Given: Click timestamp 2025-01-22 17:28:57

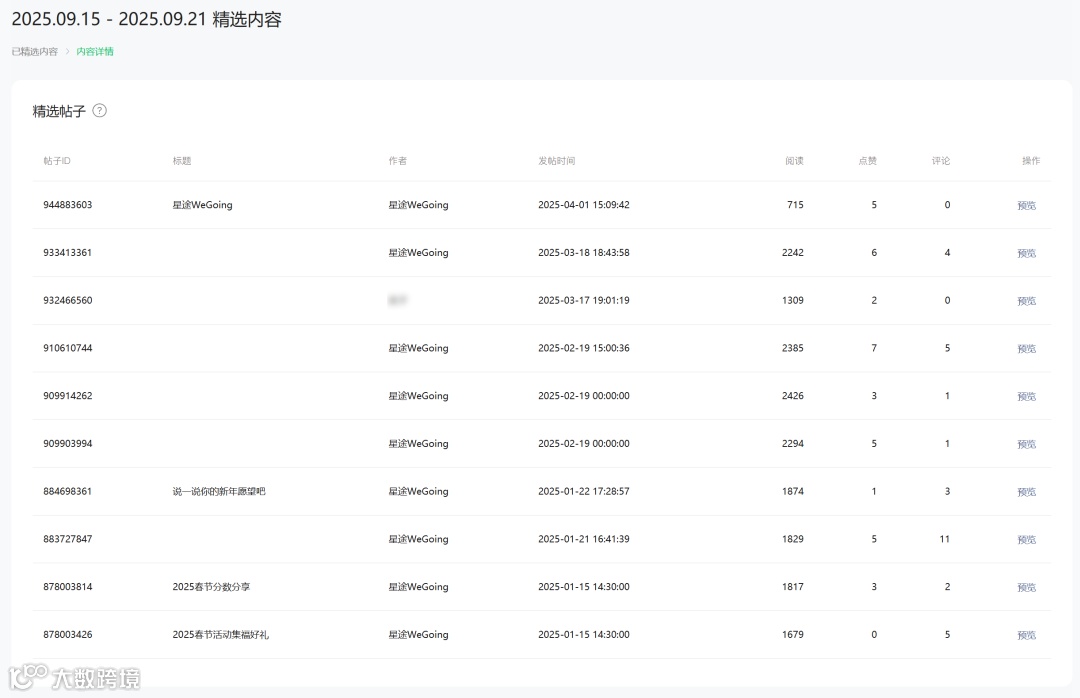Looking at the screenshot, I should (x=583, y=491).
